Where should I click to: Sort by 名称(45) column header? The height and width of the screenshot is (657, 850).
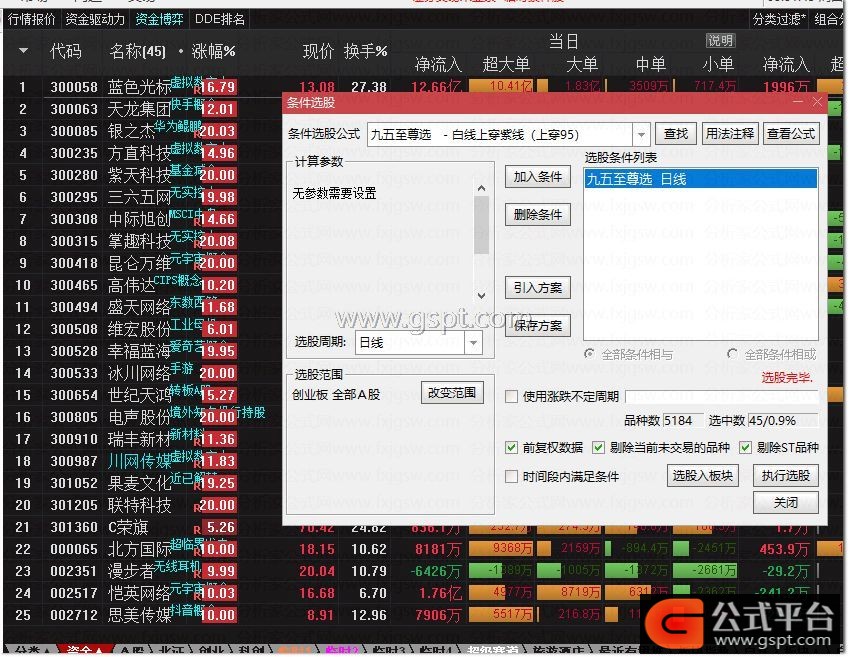[x=137, y=51]
